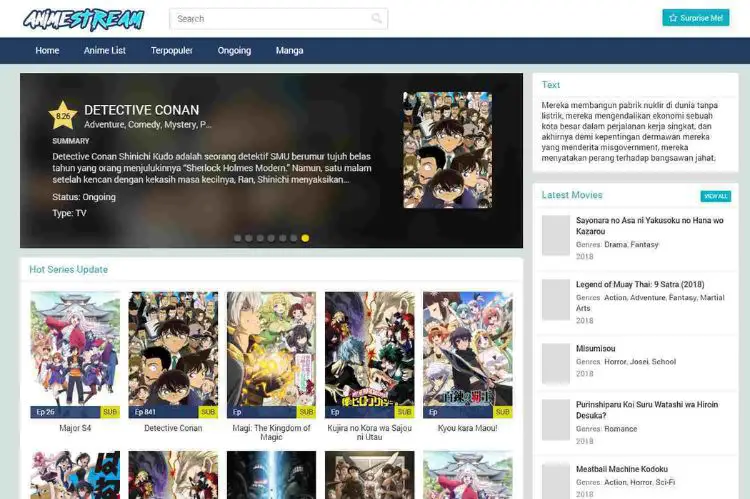Click the Latest Movies heading
750x499 pixels.
coord(572,195)
